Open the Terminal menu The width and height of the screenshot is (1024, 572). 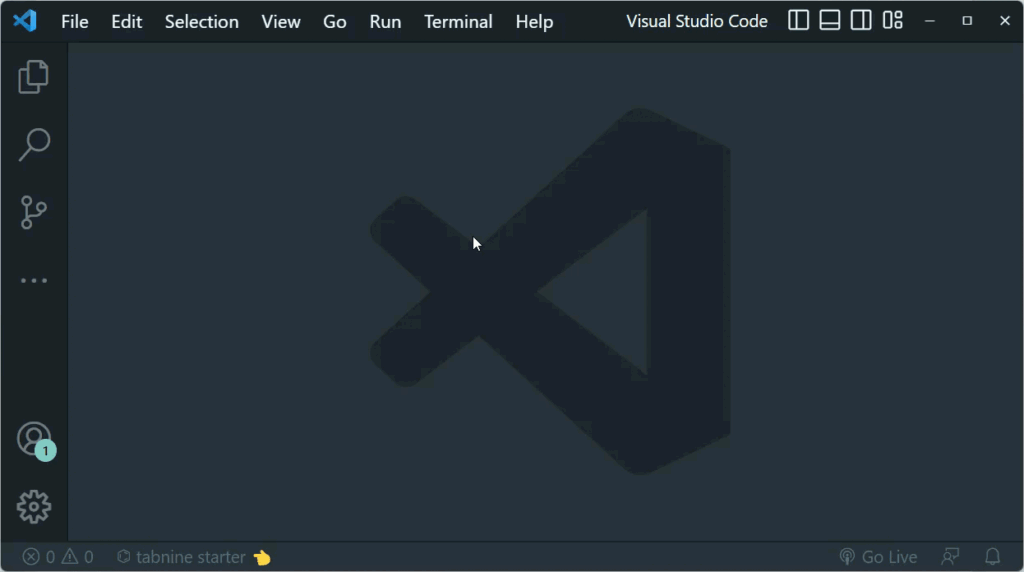tap(458, 22)
